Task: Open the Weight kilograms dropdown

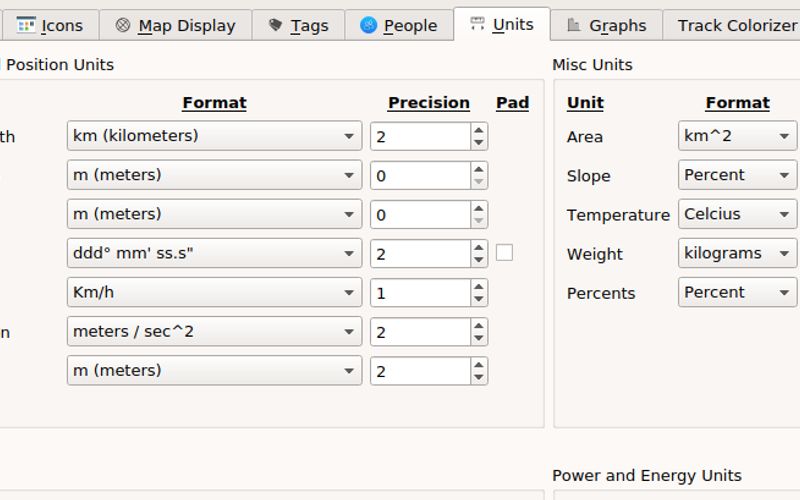Action: coord(737,253)
